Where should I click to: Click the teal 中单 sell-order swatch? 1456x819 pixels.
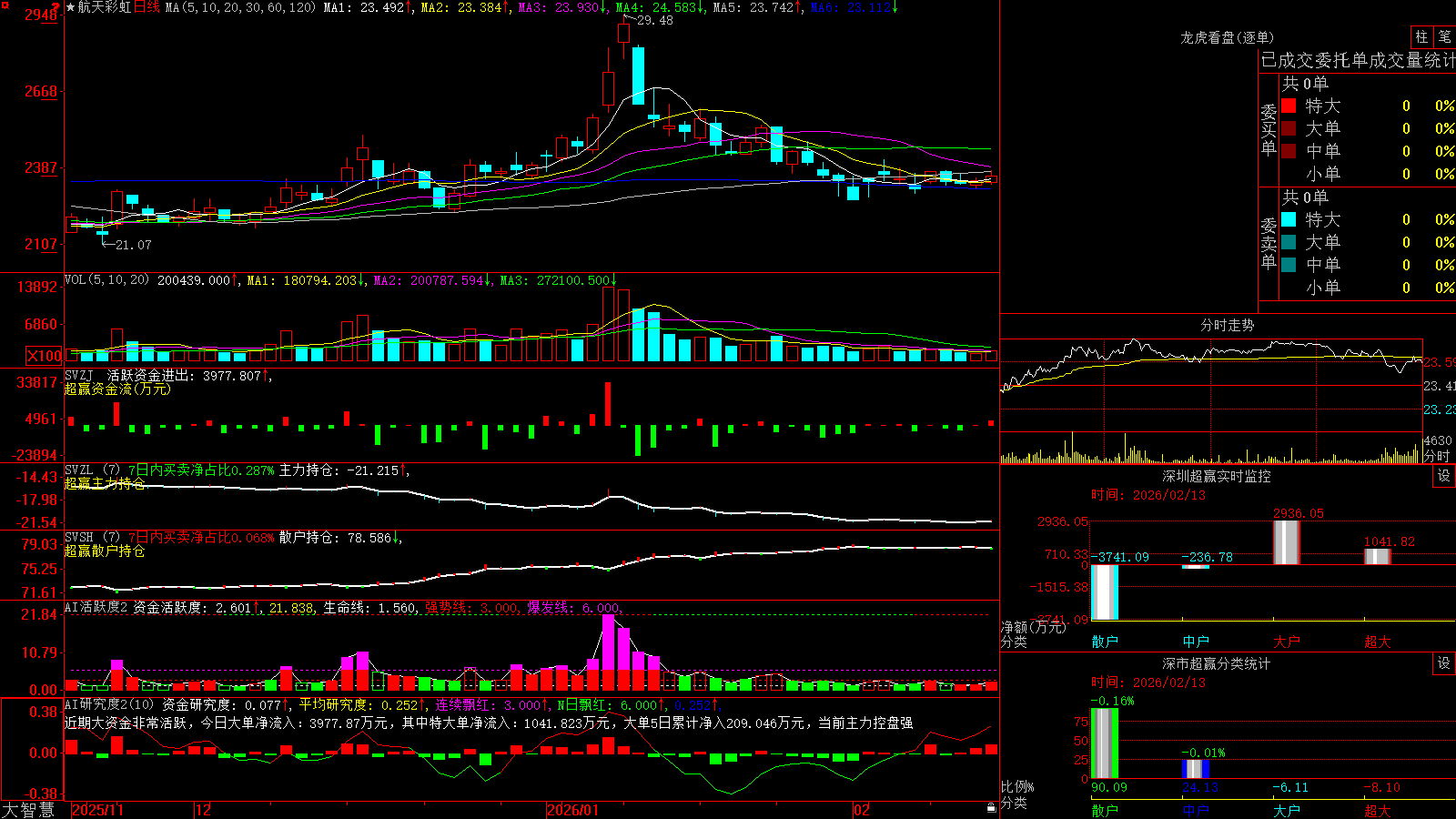[x=1289, y=265]
